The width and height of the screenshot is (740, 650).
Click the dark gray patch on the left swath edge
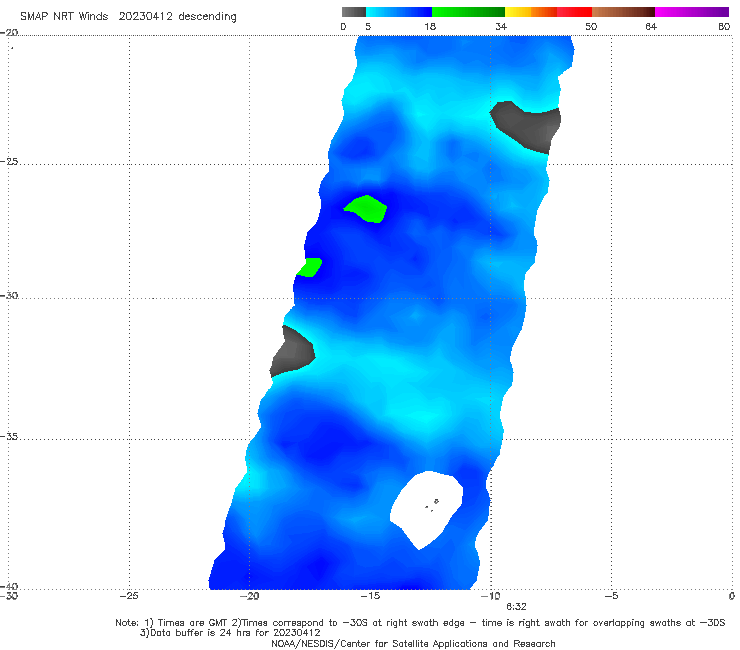coord(292,352)
